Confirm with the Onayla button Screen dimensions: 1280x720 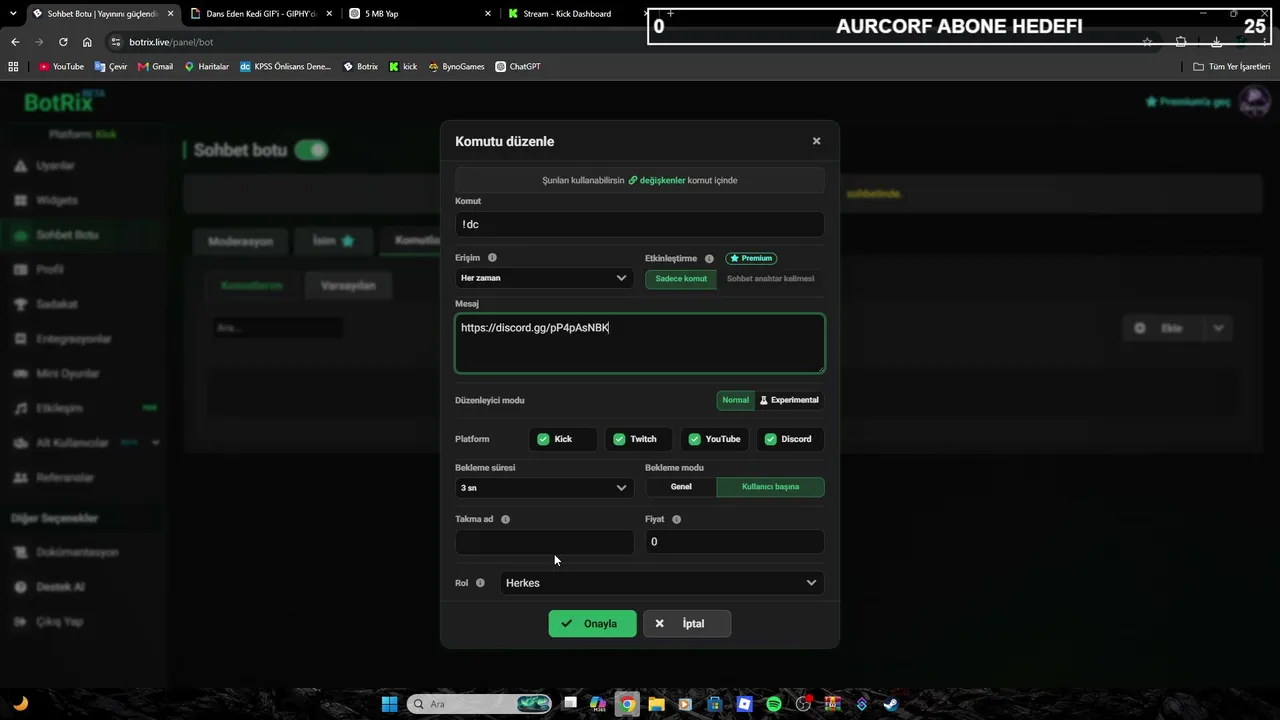(x=592, y=624)
